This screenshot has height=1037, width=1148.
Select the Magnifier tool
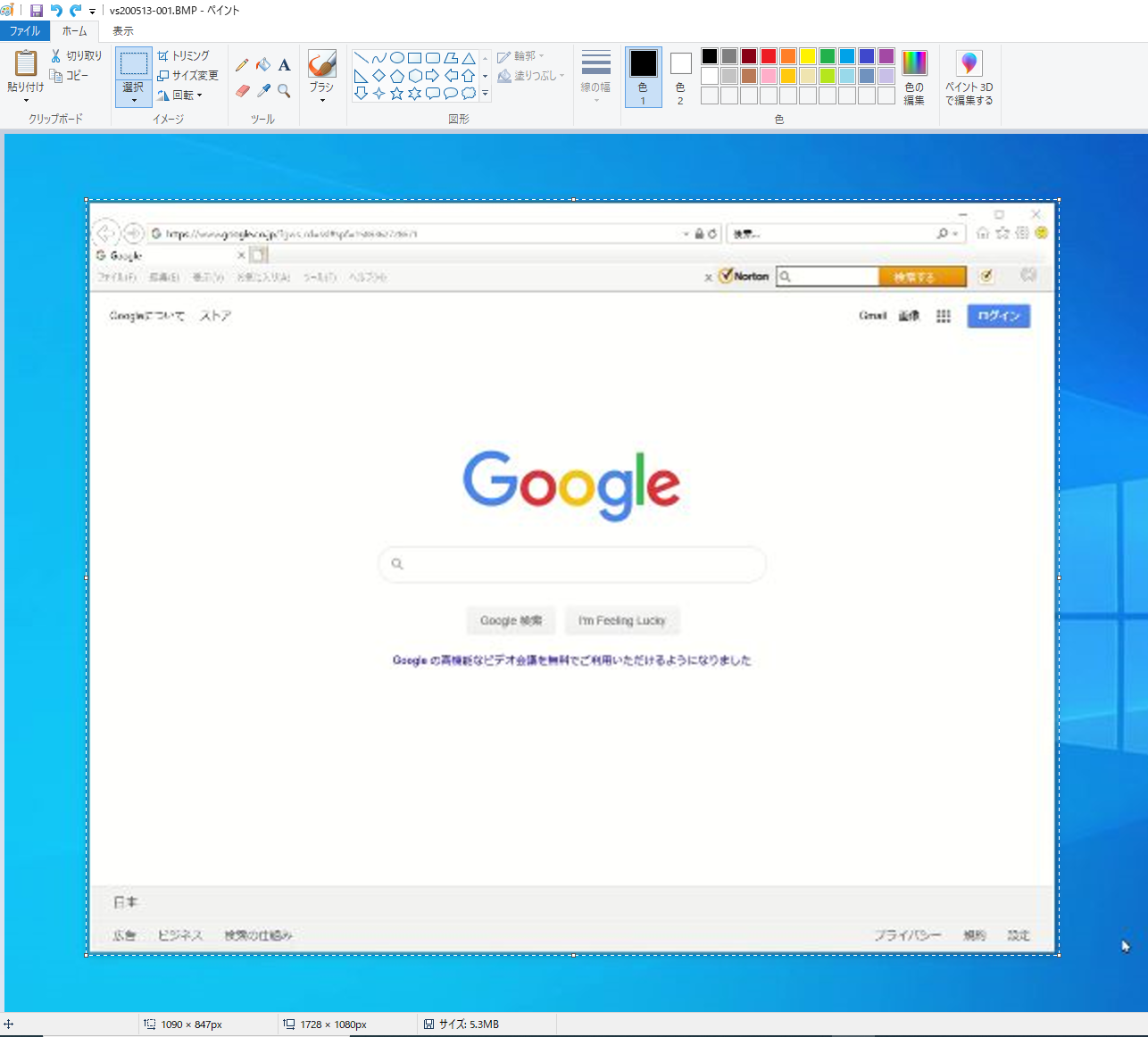284,91
